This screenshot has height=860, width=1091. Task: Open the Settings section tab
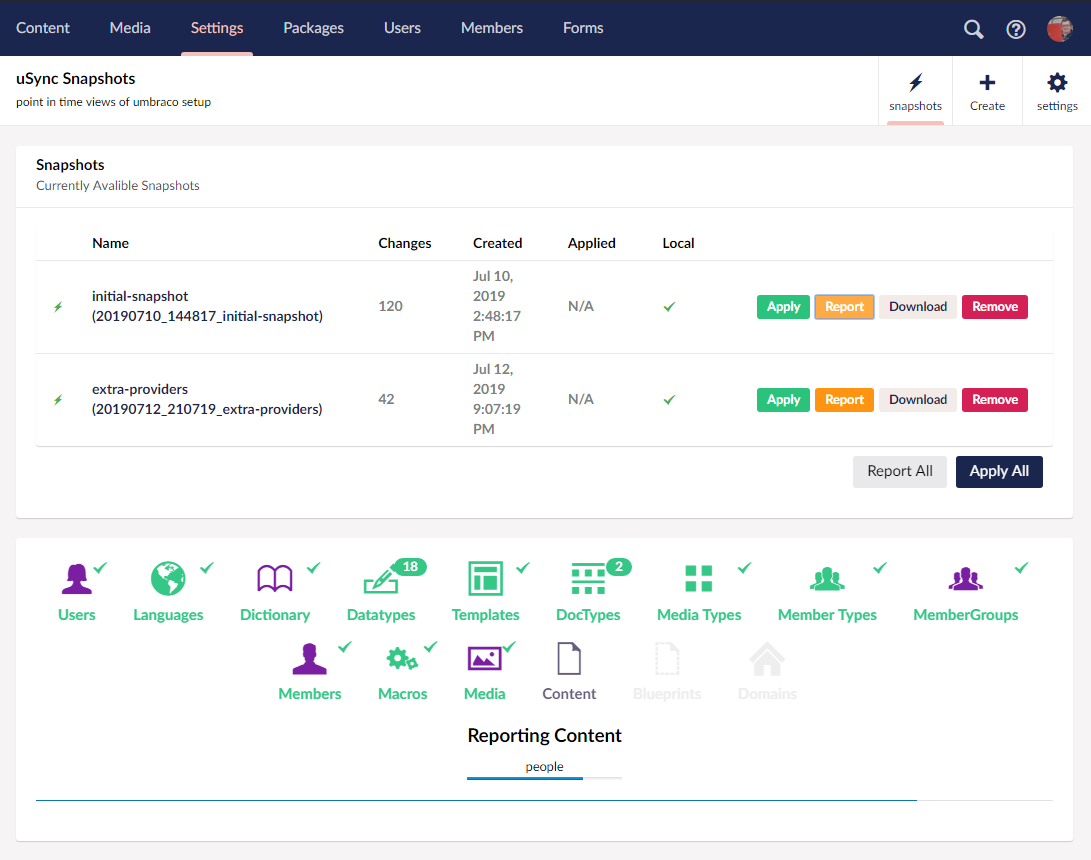tap(217, 28)
